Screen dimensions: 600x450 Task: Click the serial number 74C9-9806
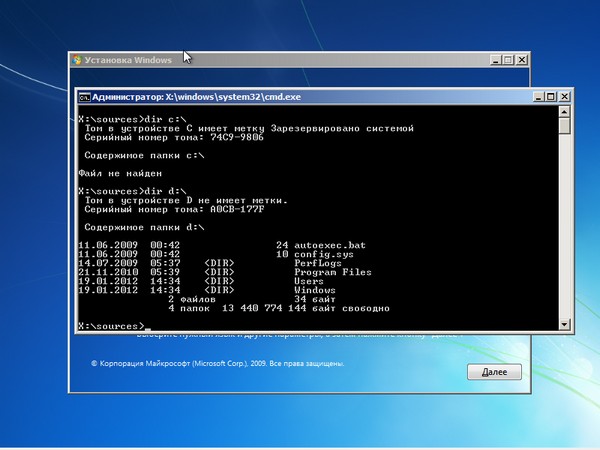tap(236, 137)
